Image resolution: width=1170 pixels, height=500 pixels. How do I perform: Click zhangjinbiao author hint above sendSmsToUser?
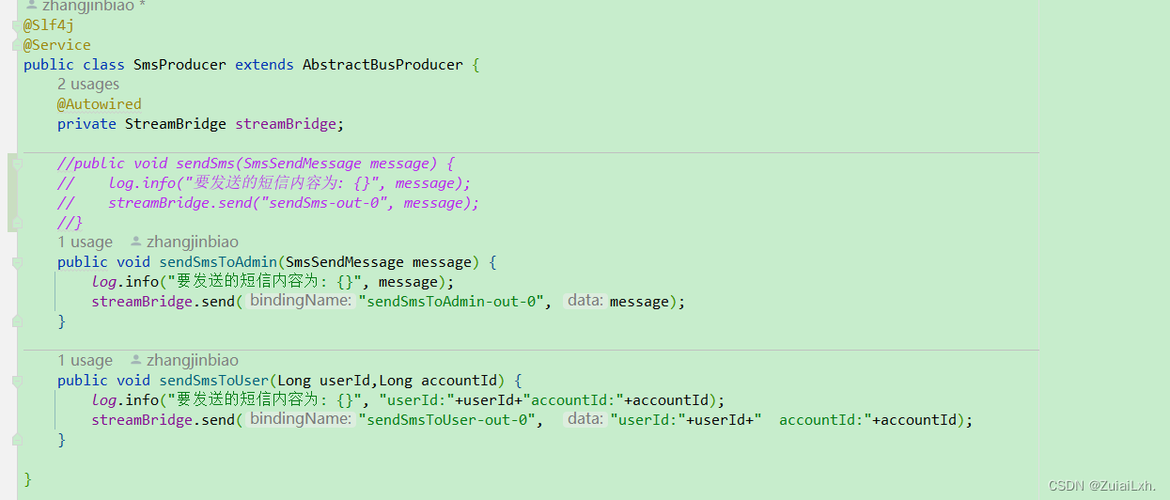(x=193, y=360)
